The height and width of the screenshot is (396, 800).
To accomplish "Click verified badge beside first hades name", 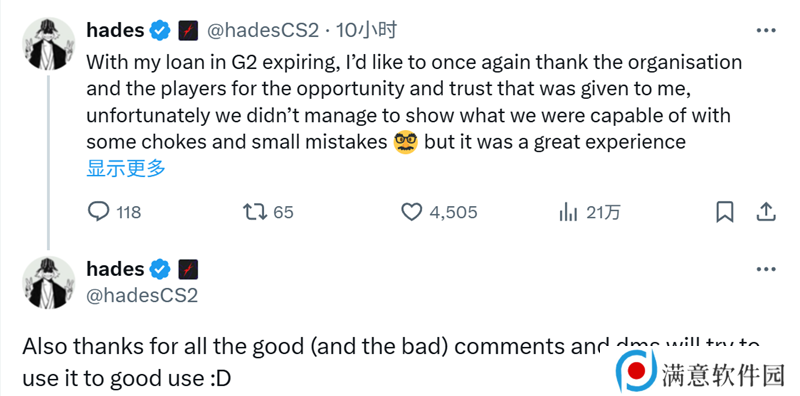I will click(160, 31).
